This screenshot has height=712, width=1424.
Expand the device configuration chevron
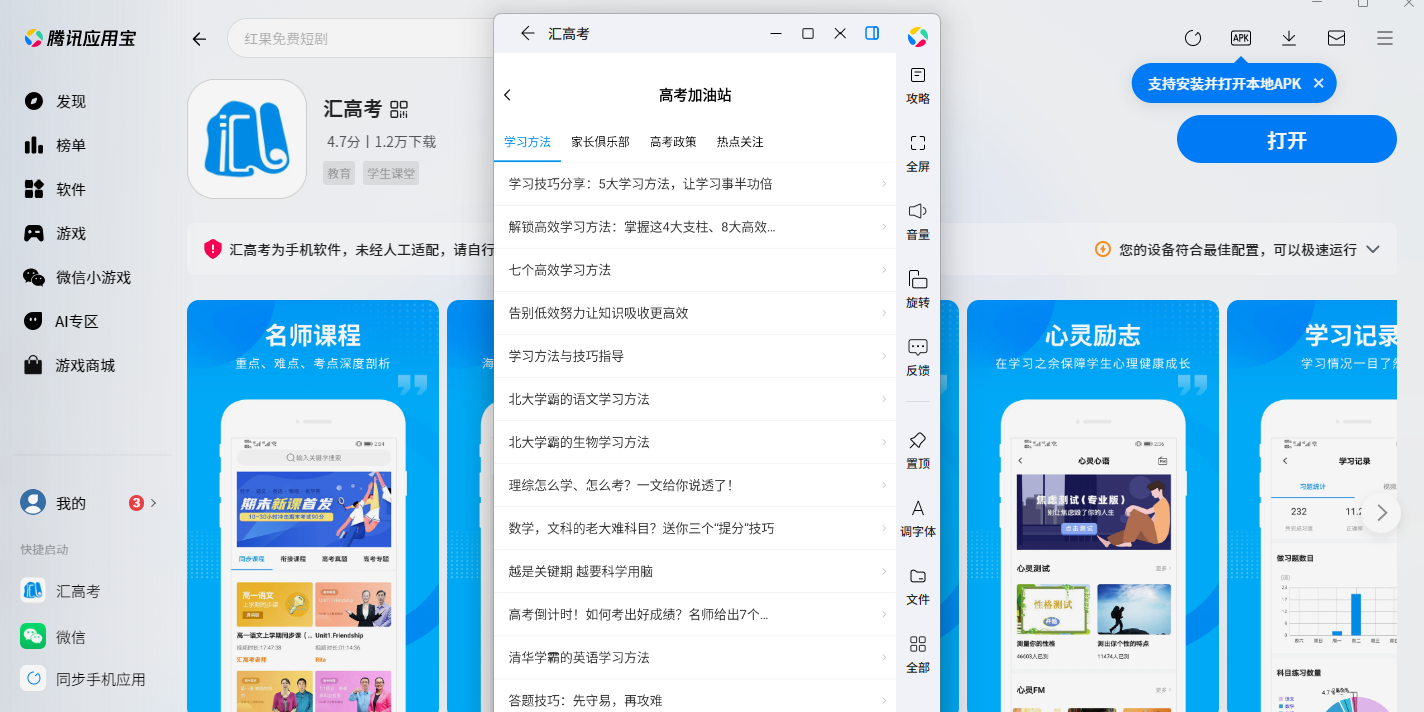click(1373, 249)
